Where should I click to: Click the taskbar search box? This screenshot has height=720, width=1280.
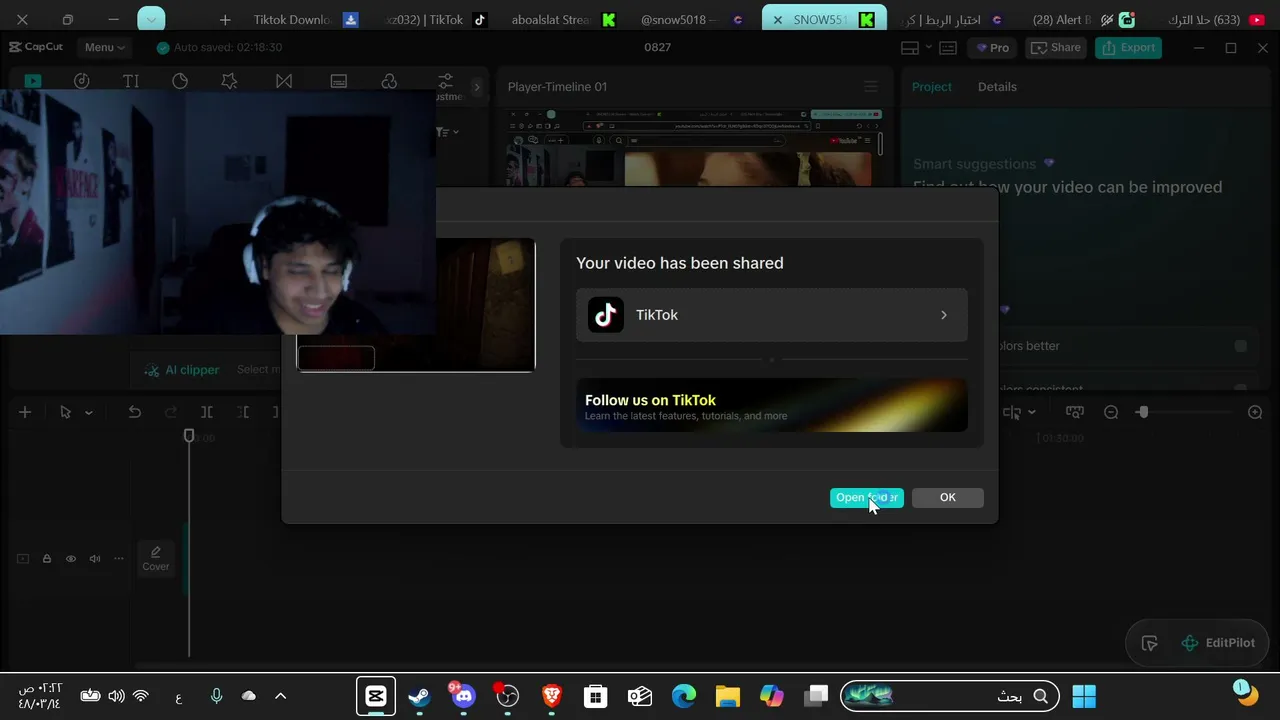[949, 696]
